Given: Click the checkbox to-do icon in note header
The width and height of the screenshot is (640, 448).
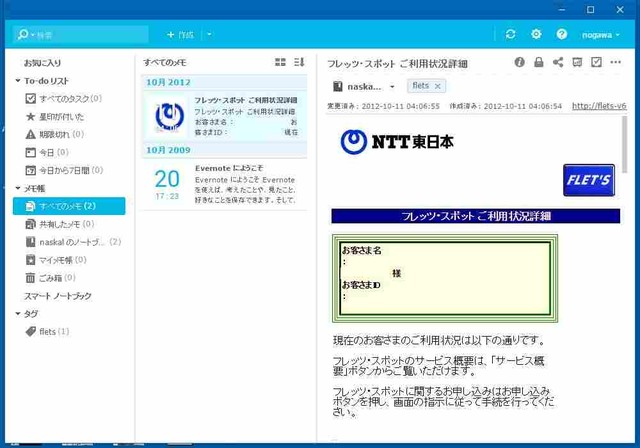Looking at the screenshot, I should click(x=596, y=62).
